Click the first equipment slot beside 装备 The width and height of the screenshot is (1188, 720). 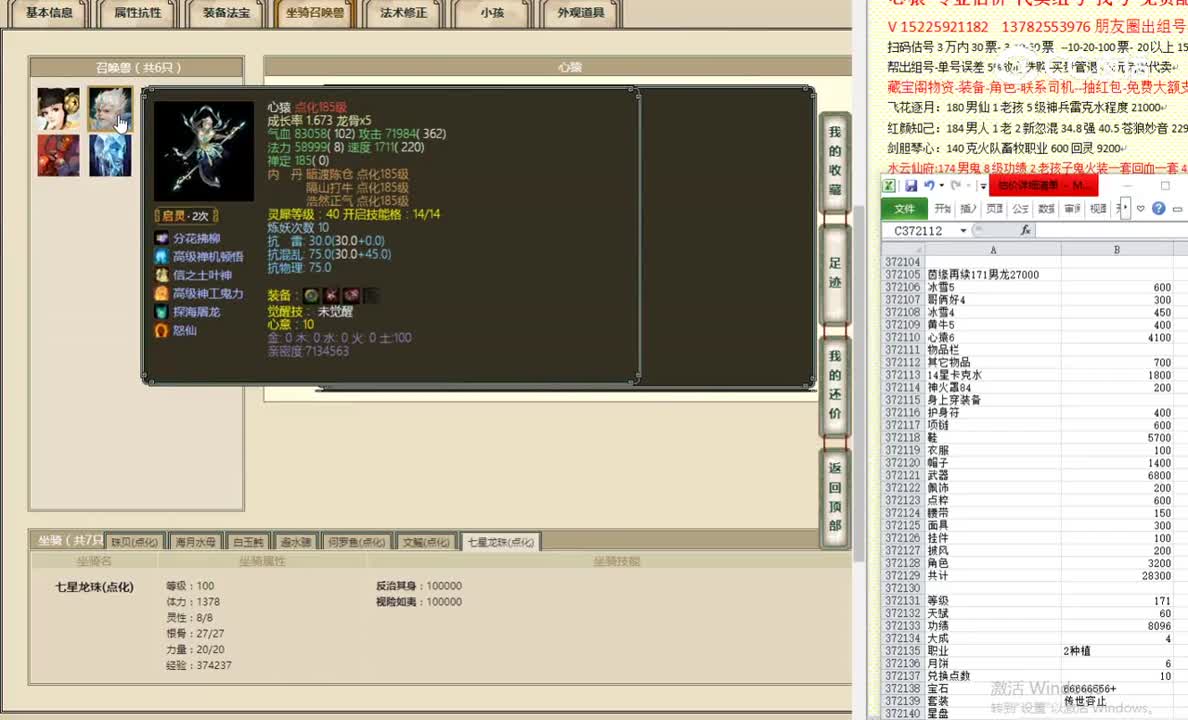[x=309, y=296]
